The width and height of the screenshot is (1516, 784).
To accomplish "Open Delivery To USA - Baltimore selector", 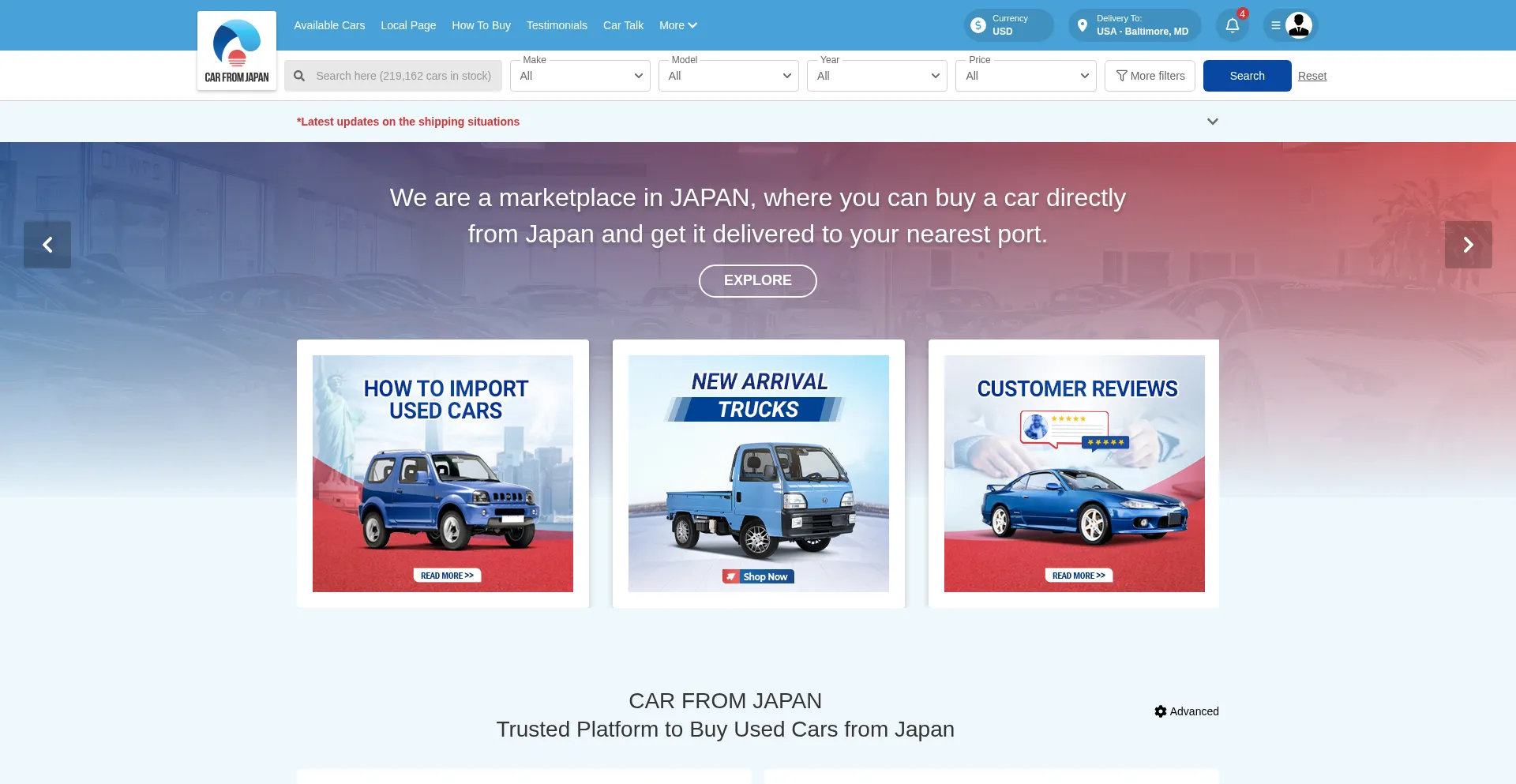I will [x=1135, y=25].
